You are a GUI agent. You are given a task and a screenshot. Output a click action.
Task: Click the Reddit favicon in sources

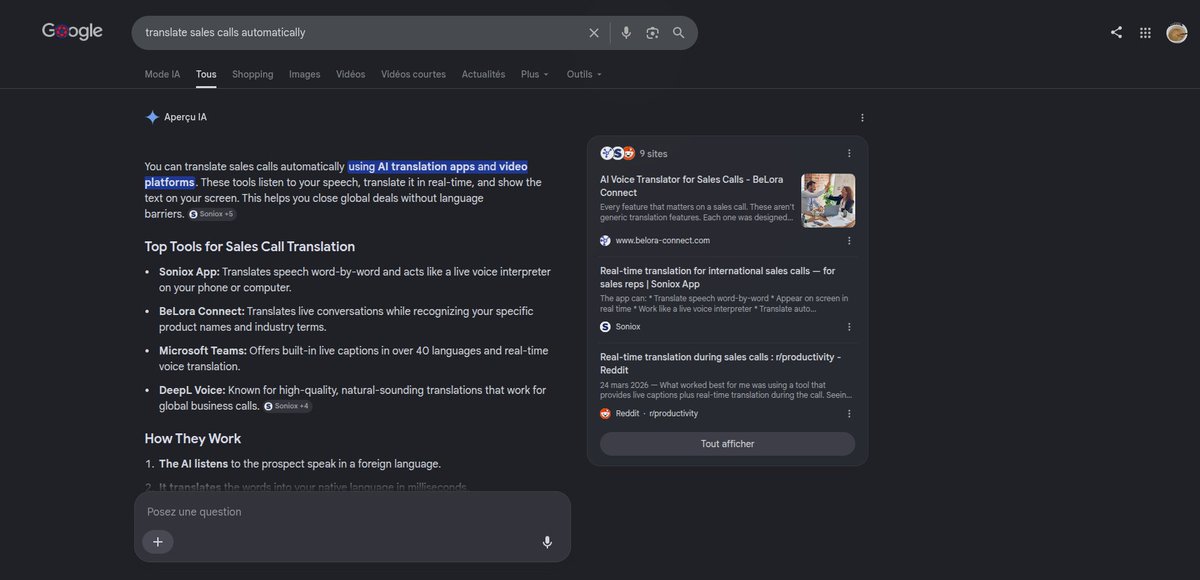[605, 413]
